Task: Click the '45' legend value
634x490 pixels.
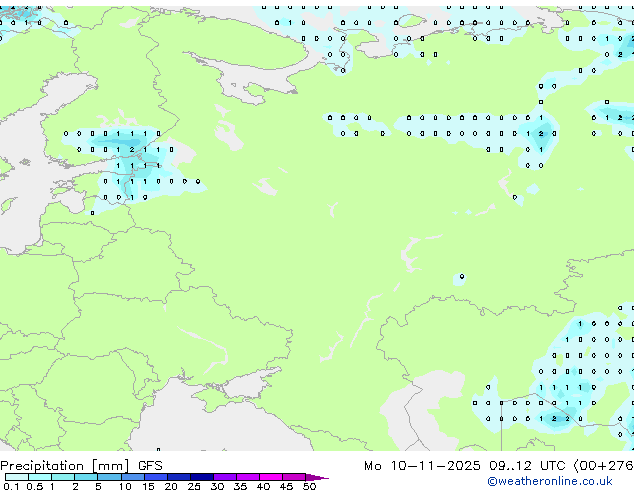Action: click(286, 486)
